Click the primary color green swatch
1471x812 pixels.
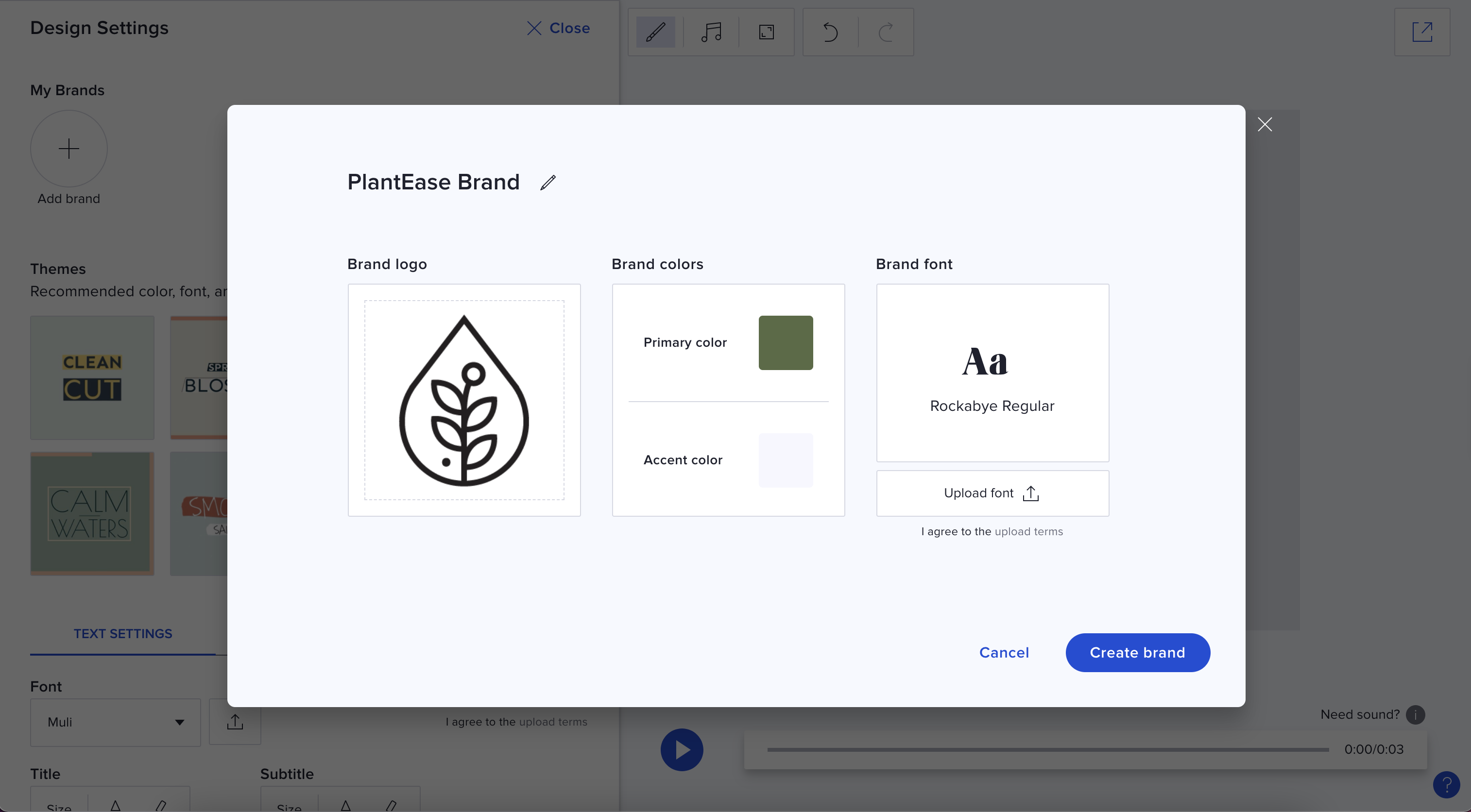coord(786,342)
